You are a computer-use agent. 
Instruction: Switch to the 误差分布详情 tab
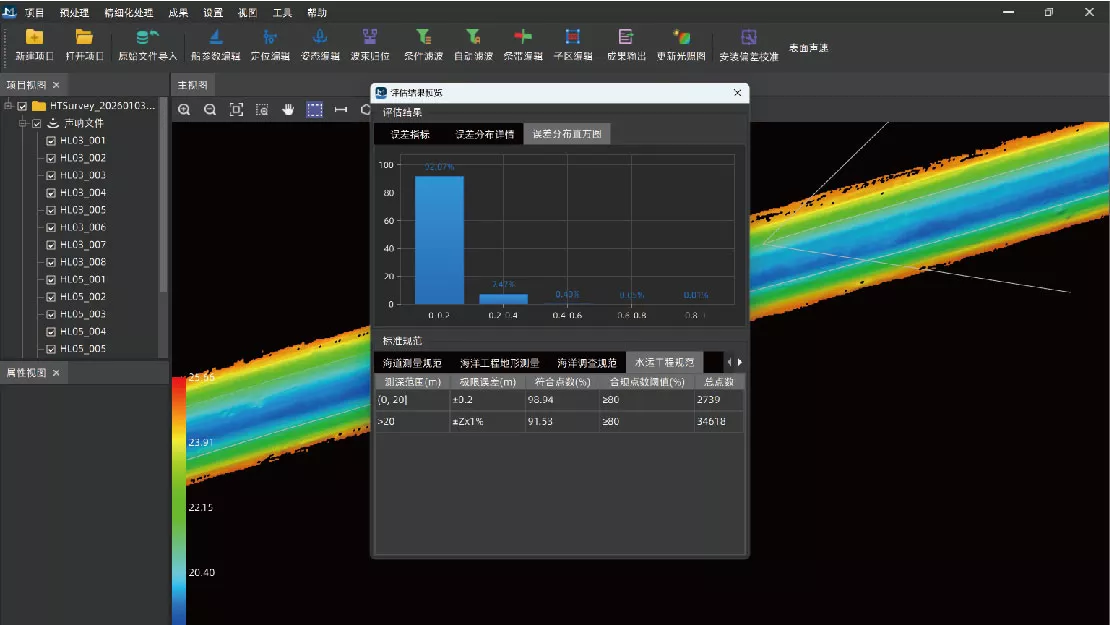(484, 134)
